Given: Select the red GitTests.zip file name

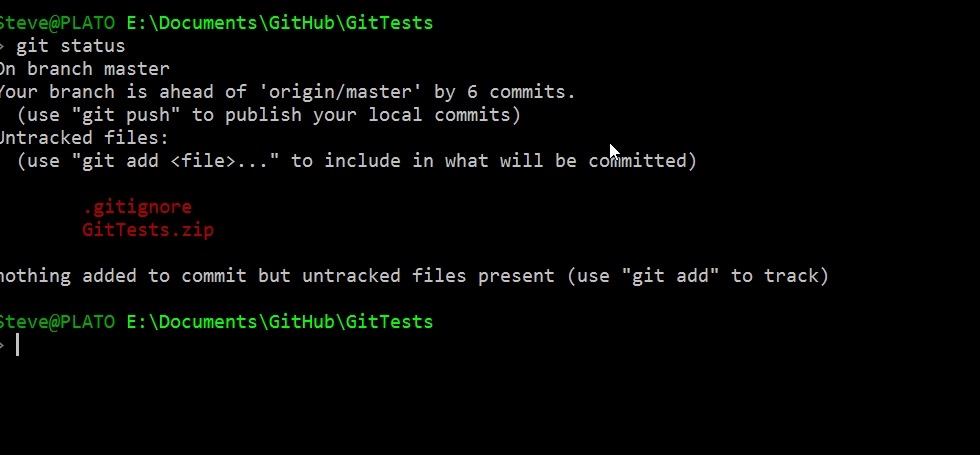Looking at the screenshot, I should pos(148,230).
